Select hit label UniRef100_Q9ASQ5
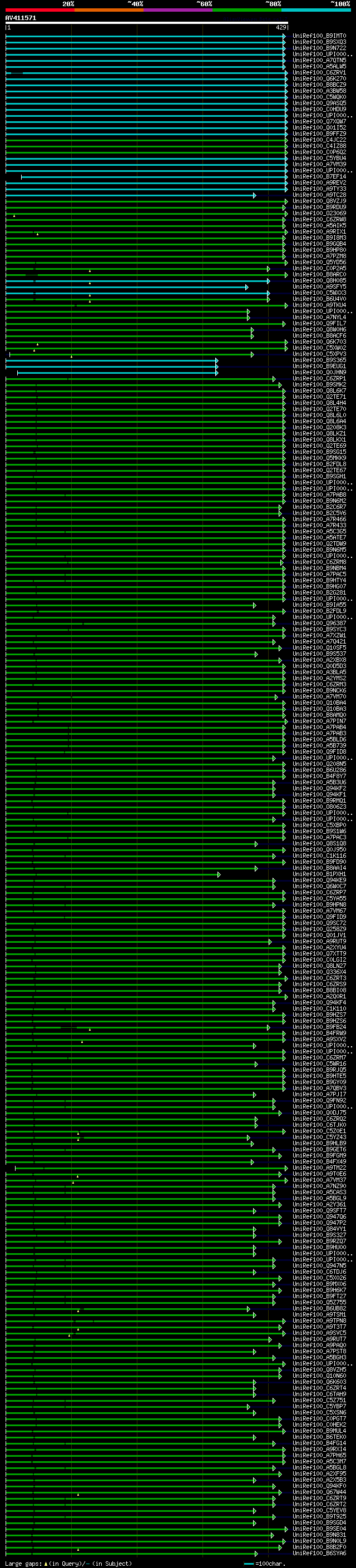 (319, 103)
